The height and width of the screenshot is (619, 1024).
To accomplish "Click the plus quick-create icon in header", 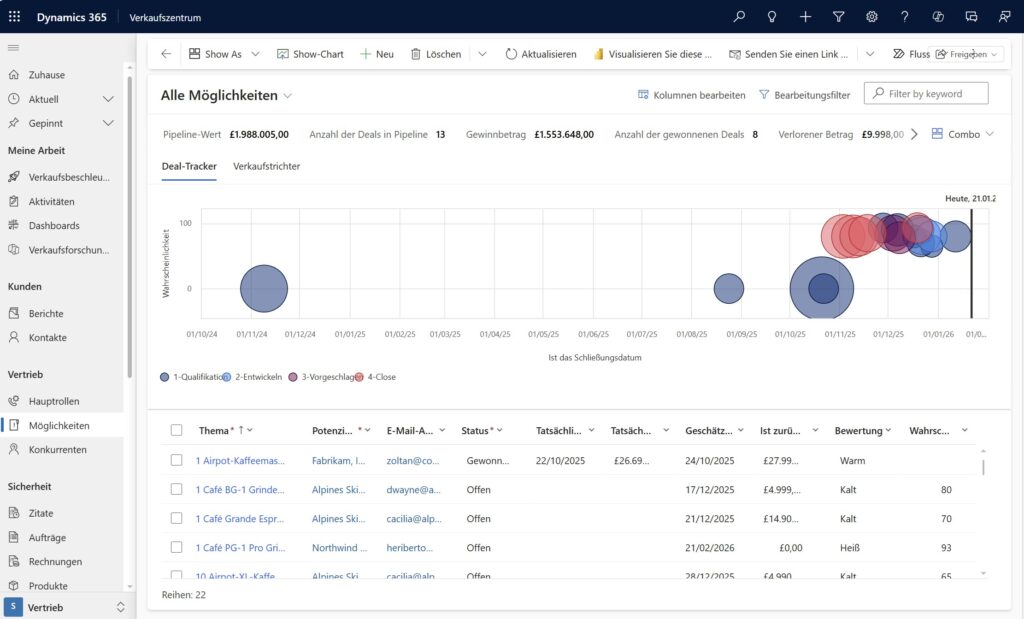I will click(x=805, y=17).
